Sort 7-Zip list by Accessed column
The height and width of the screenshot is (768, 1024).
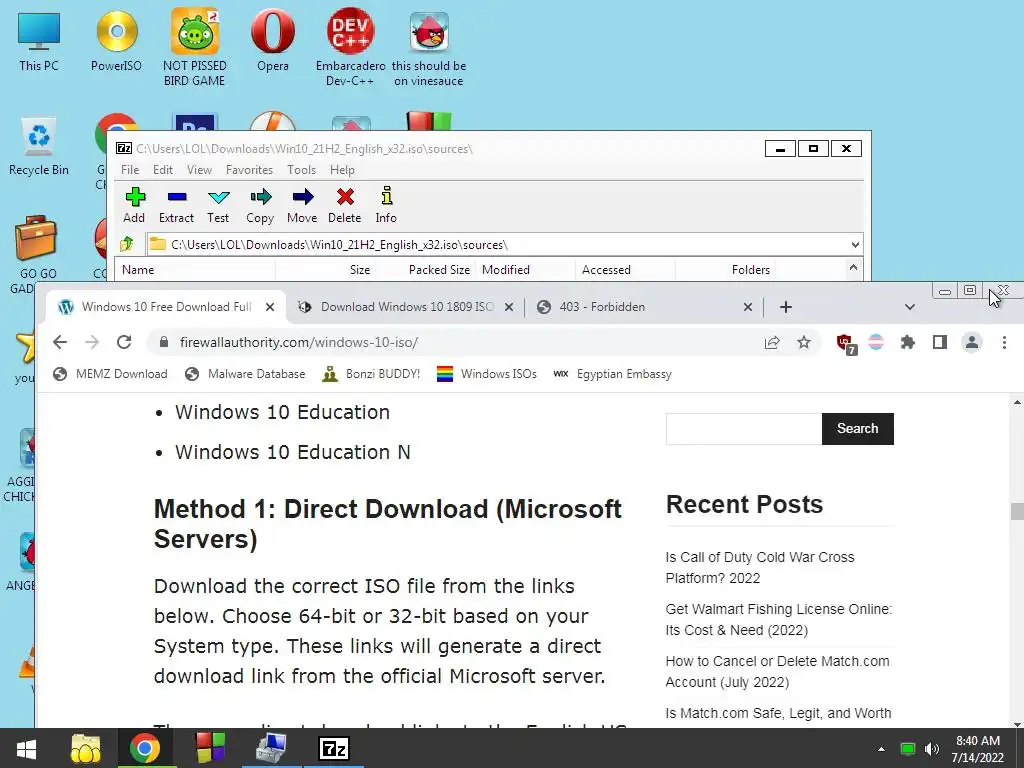(625, 270)
